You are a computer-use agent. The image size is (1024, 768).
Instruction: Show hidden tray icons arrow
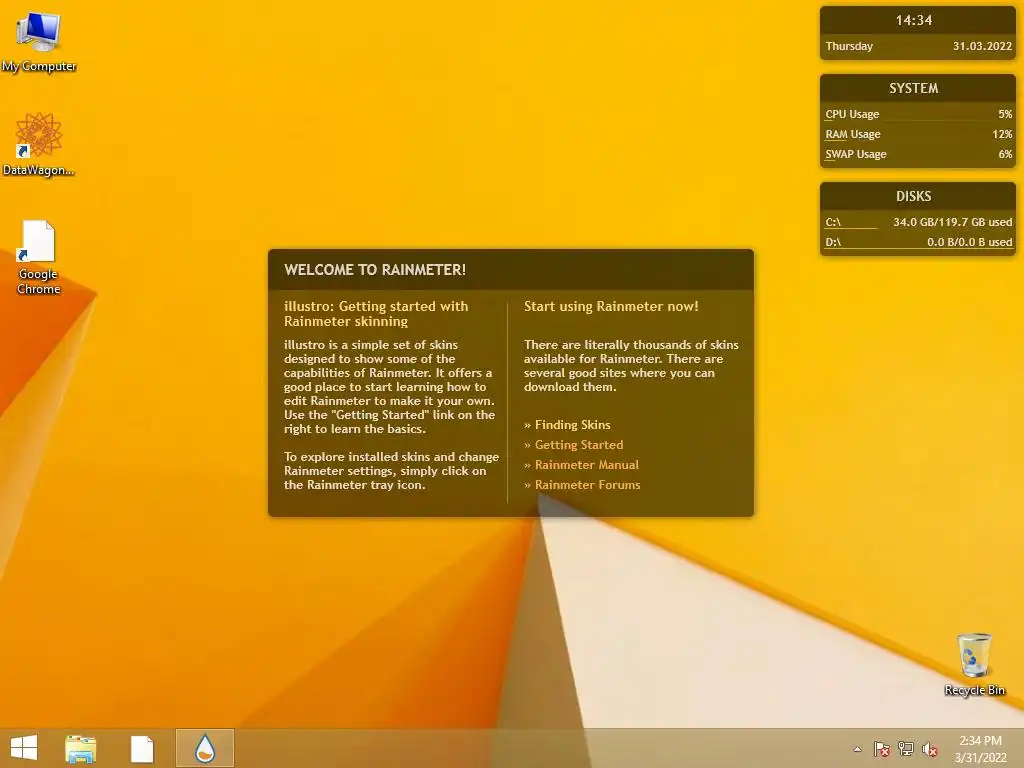coord(857,749)
